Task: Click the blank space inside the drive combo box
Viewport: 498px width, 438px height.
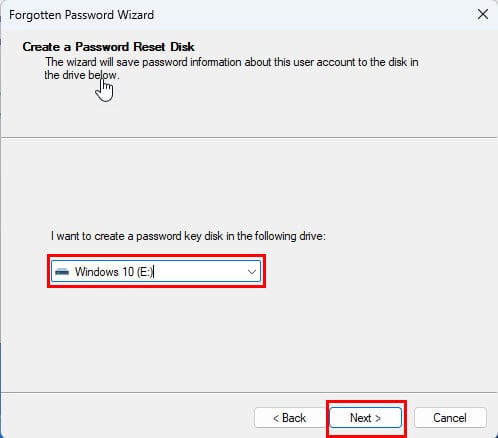Action: (x=200, y=272)
